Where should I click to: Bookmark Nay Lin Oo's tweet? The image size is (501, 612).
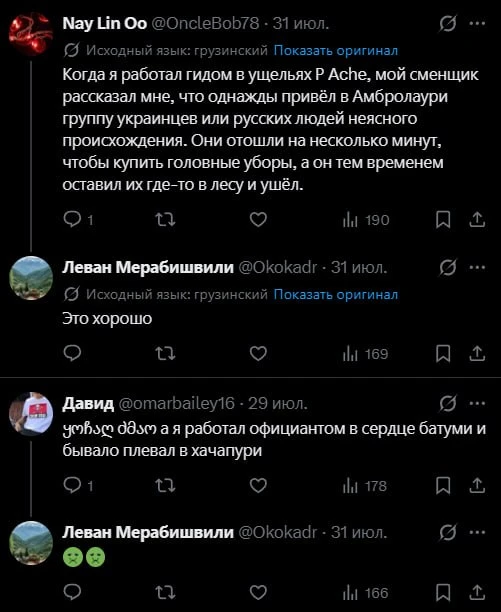click(x=443, y=220)
